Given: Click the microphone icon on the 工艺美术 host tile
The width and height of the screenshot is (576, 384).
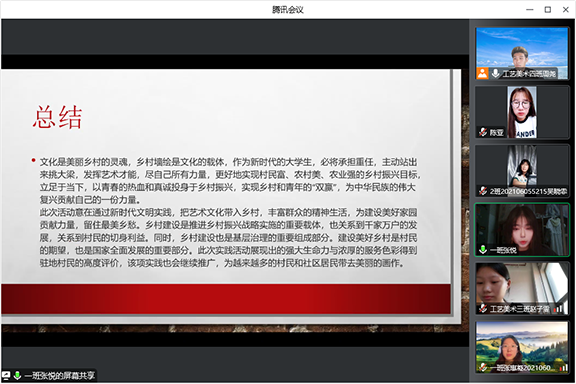Looking at the screenshot, I should 495,73.
